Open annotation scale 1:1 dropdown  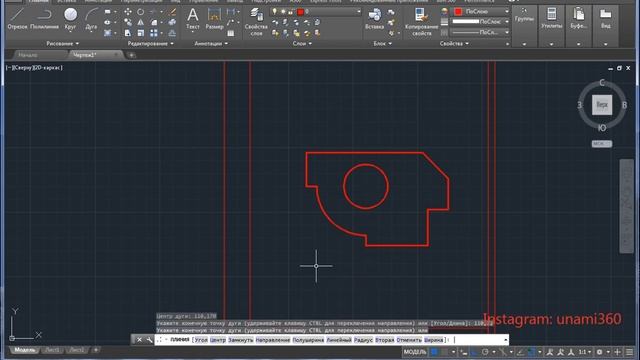[585, 352]
